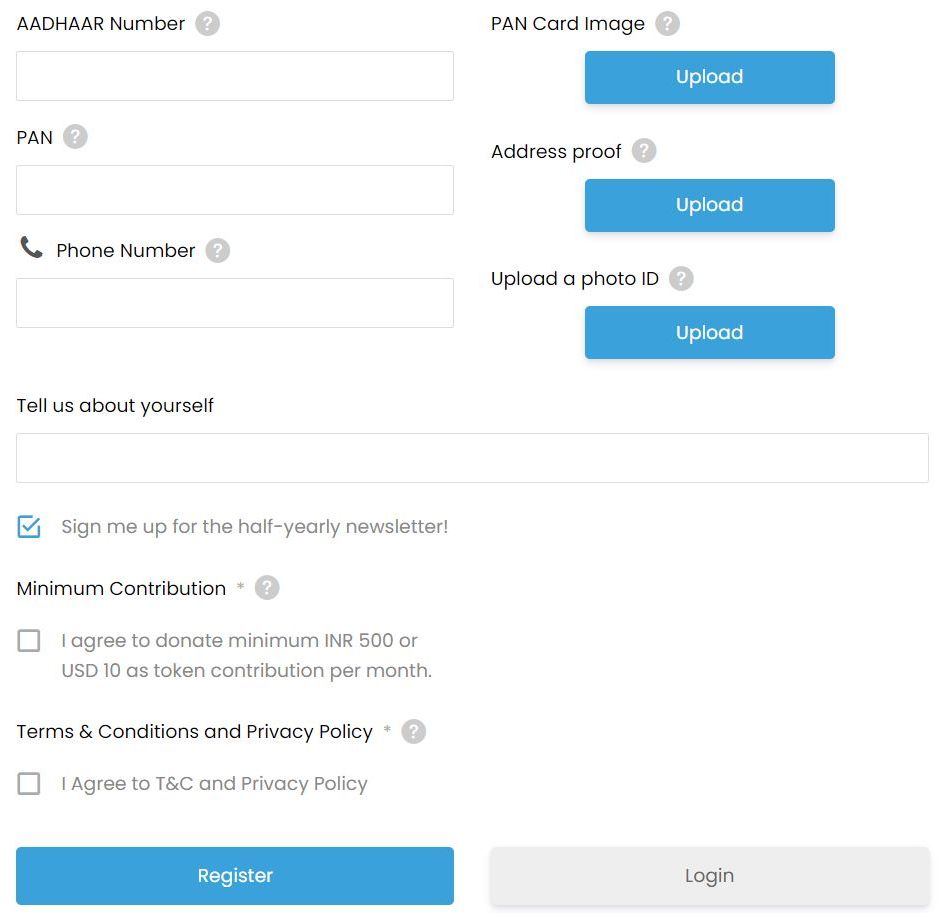This screenshot has width=945, height=913.
Task: Submit the form with Register button
Action: 235,876
